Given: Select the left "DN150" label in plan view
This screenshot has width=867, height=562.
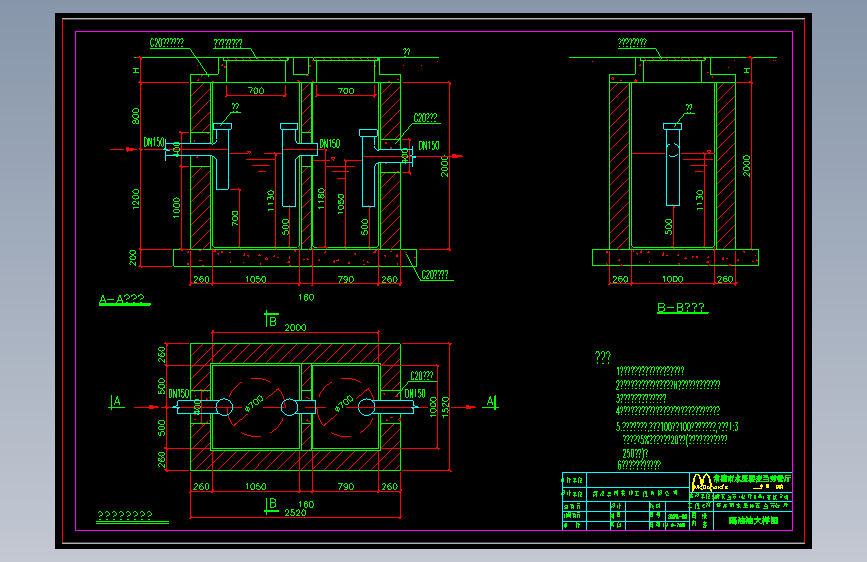Looking at the screenshot, I should pos(179,394).
